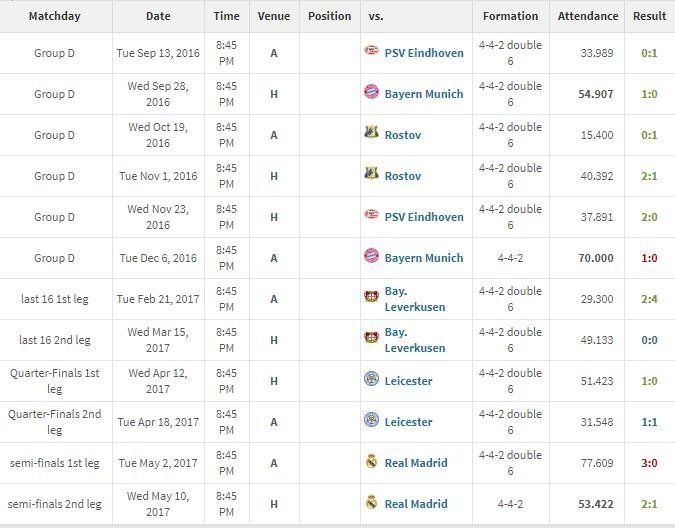Click Leicester crest in Apr 12 row
Screen dimensions: 675x528
pos(371,379)
